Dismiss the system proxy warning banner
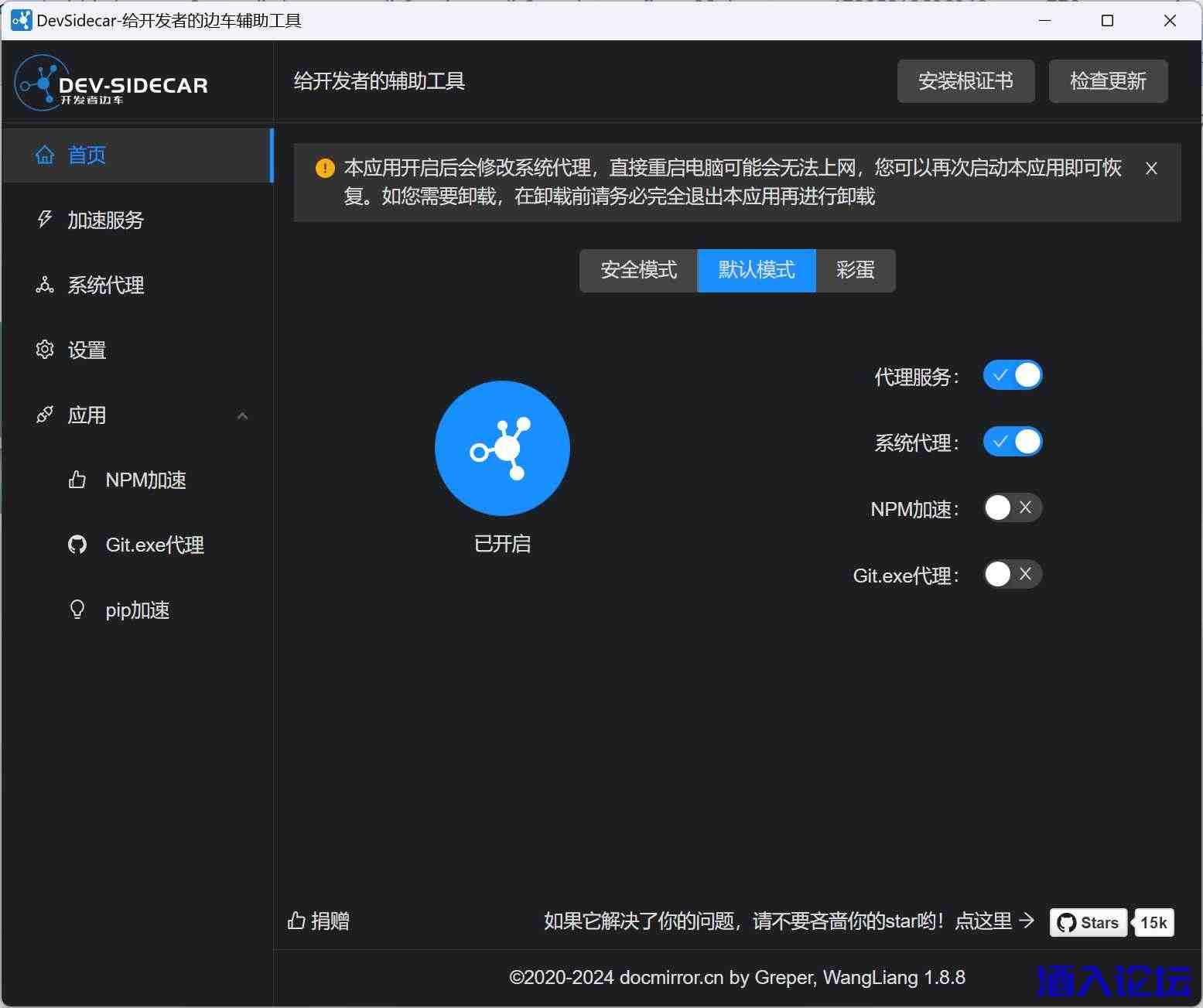This screenshot has width=1203, height=1008. (x=1152, y=168)
